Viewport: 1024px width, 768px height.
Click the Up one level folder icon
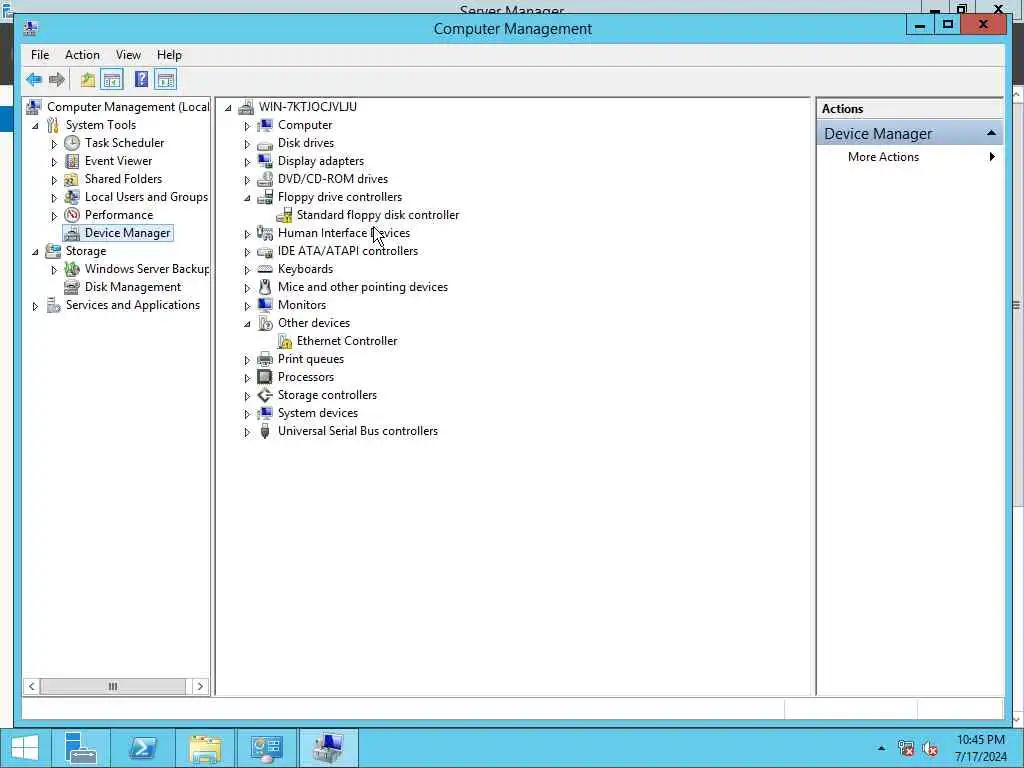88,80
